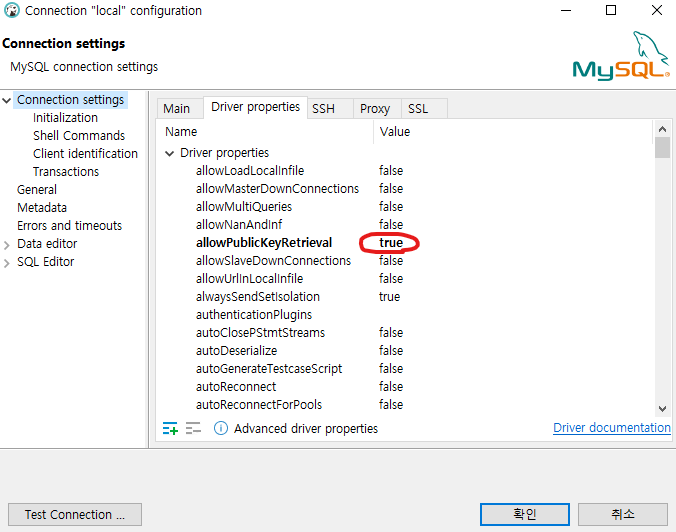This screenshot has height=532, width=676.
Task: Open Errors and timeouts settings
Action: click(x=69, y=225)
